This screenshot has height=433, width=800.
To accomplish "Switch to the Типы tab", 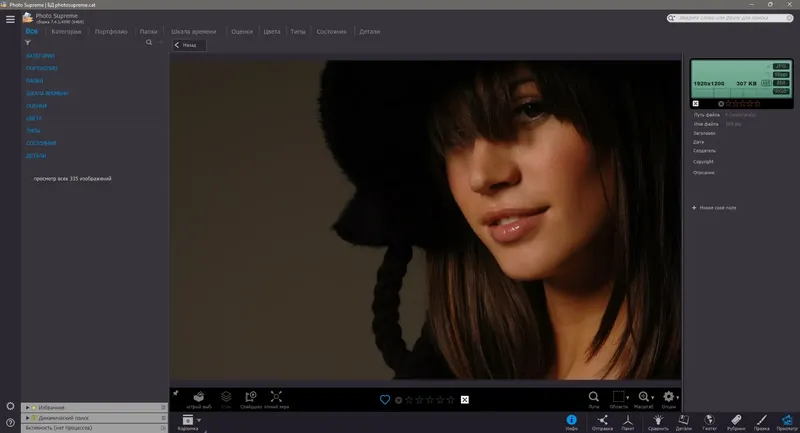I will 298,32.
